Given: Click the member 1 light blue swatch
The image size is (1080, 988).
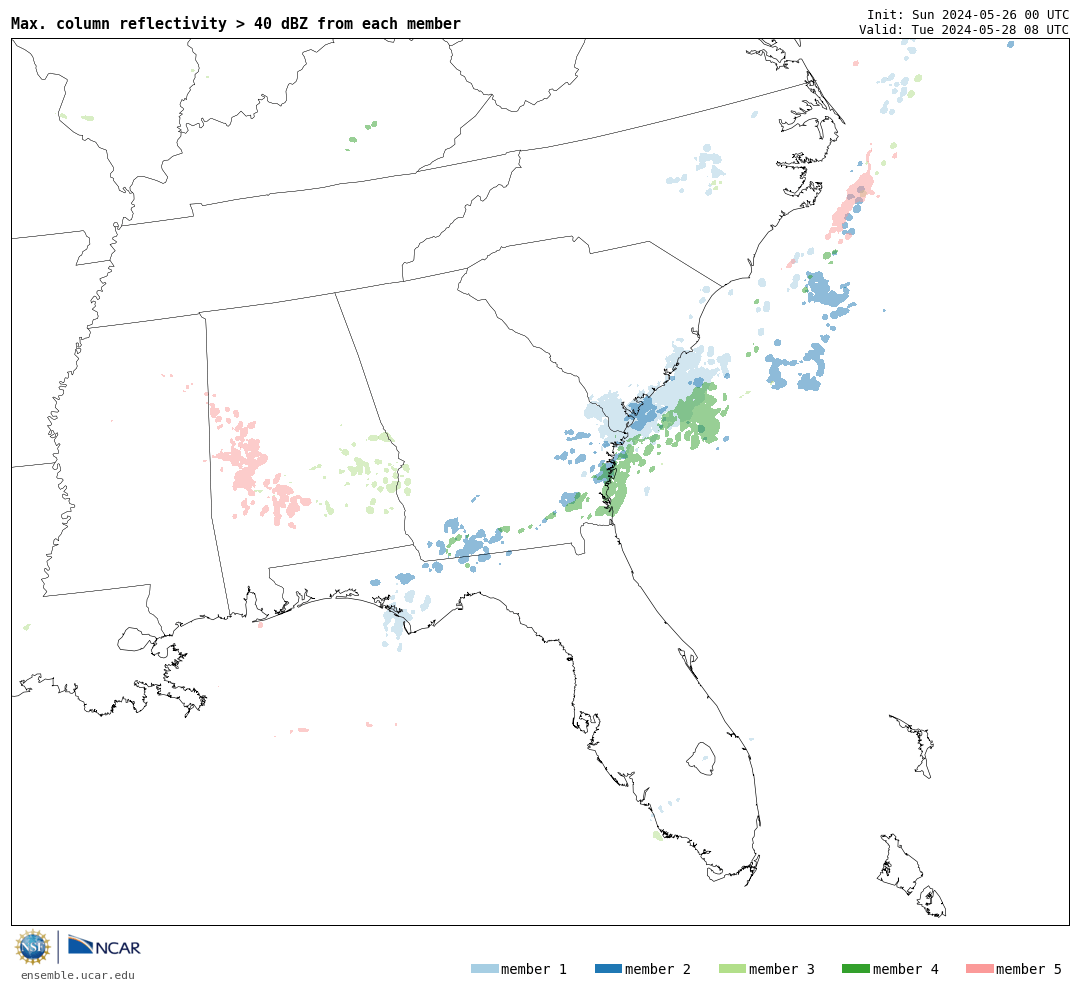Looking at the screenshot, I should tap(484, 969).
